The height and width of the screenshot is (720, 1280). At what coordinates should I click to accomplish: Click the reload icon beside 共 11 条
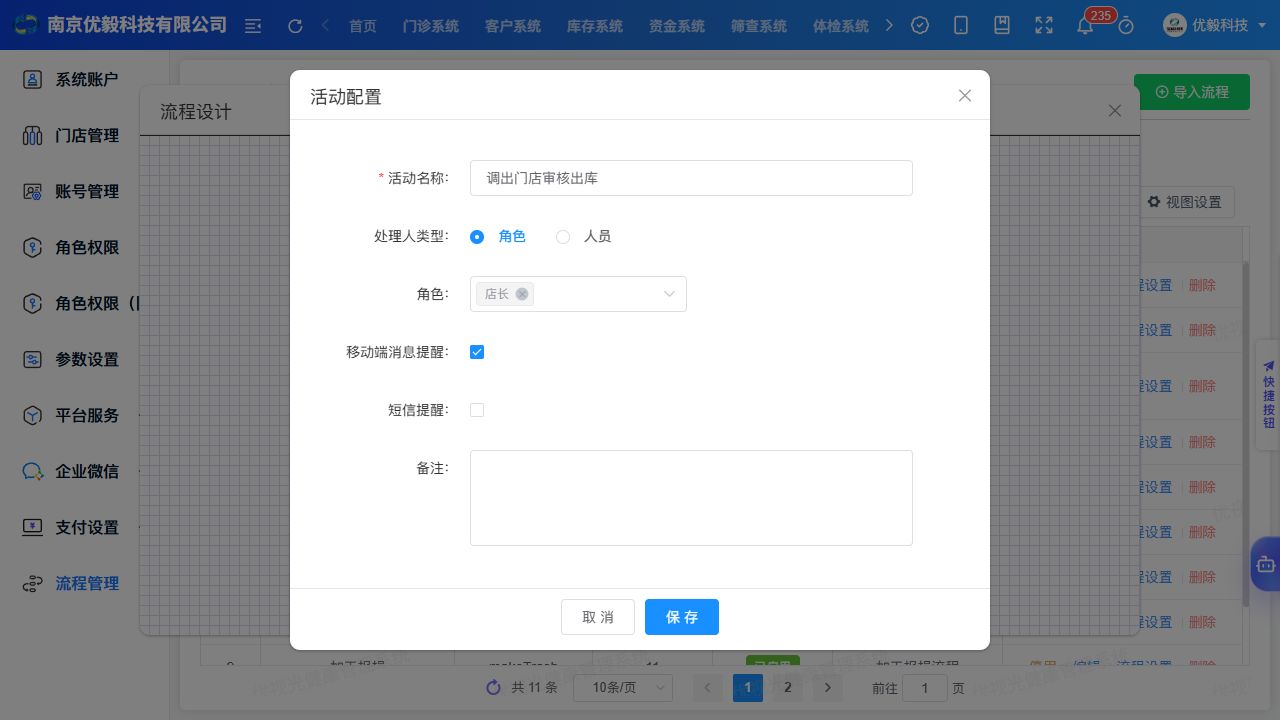click(493, 688)
